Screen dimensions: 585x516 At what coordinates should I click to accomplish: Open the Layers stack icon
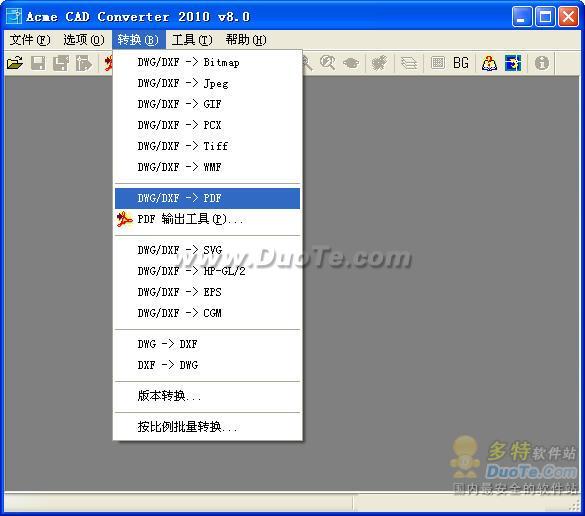[409, 63]
